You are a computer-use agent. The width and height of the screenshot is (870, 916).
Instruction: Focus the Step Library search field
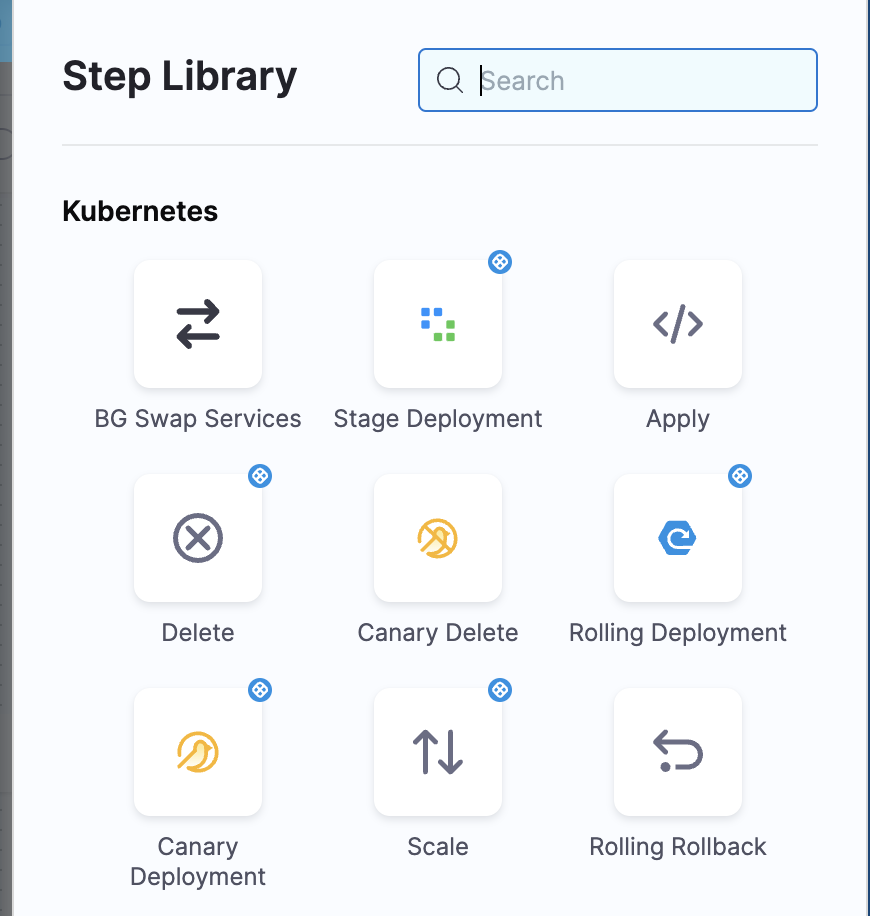[618, 80]
